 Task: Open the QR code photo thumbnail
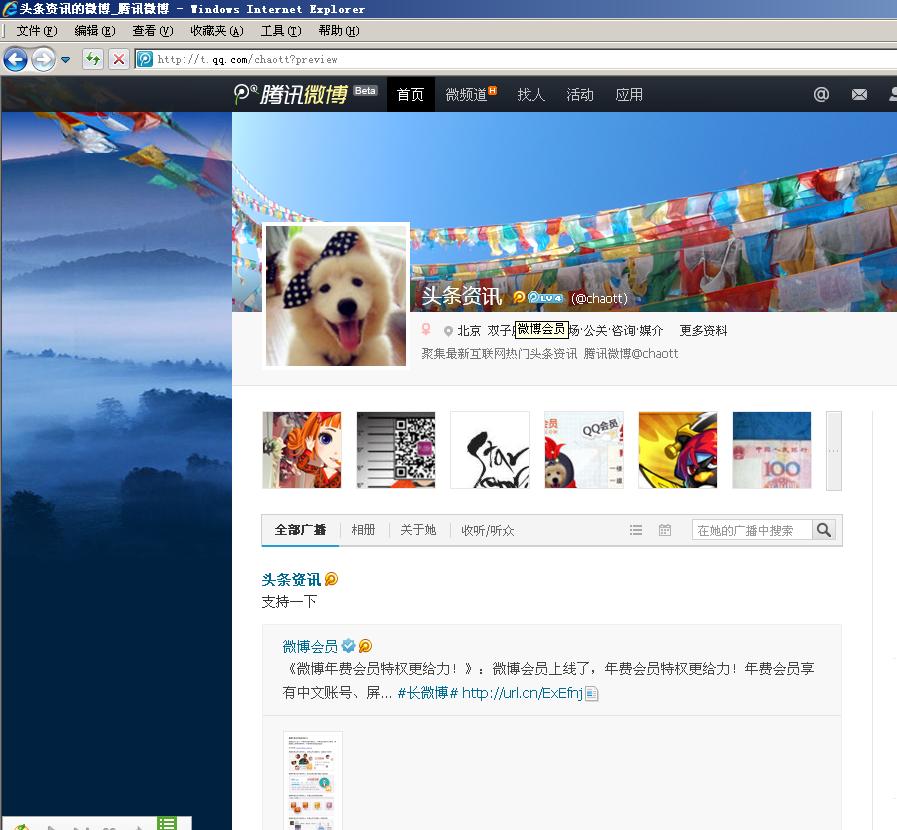(x=396, y=450)
